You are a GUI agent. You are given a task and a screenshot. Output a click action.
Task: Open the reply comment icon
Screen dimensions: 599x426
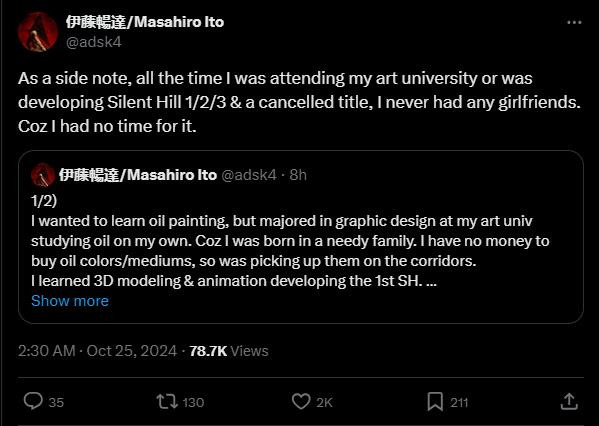point(33,401)
